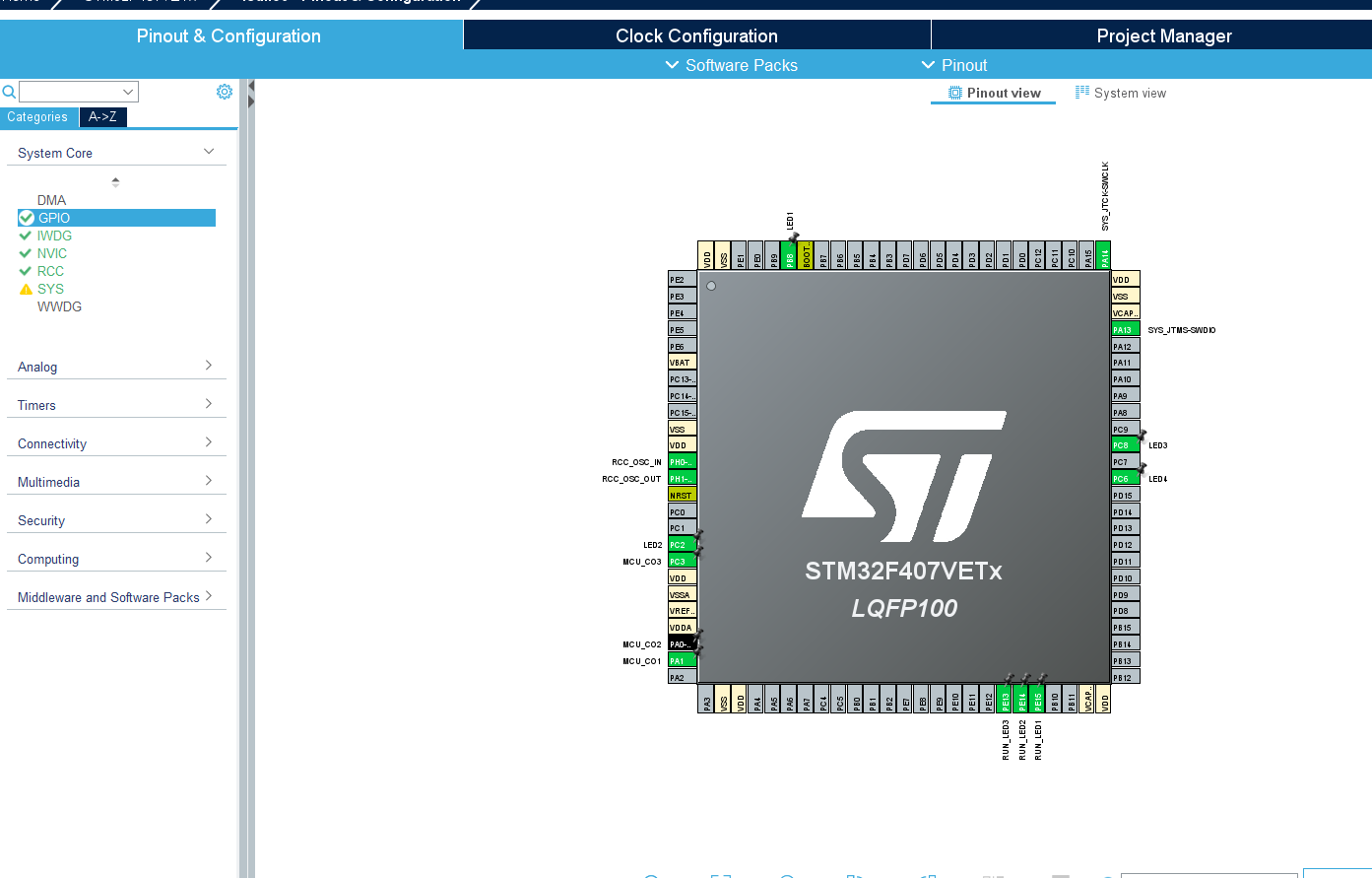The height and width of the screenshot is (878, 1372).
Task: Click pin PA13 SYS_JTMS-SWDIO
Action: point(1126,329)
